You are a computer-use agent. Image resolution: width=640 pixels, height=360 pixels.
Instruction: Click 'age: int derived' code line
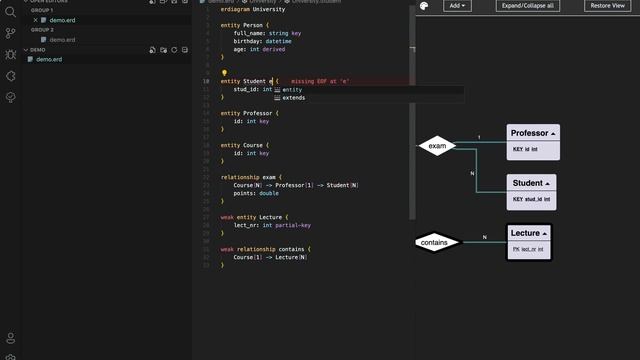259,49
